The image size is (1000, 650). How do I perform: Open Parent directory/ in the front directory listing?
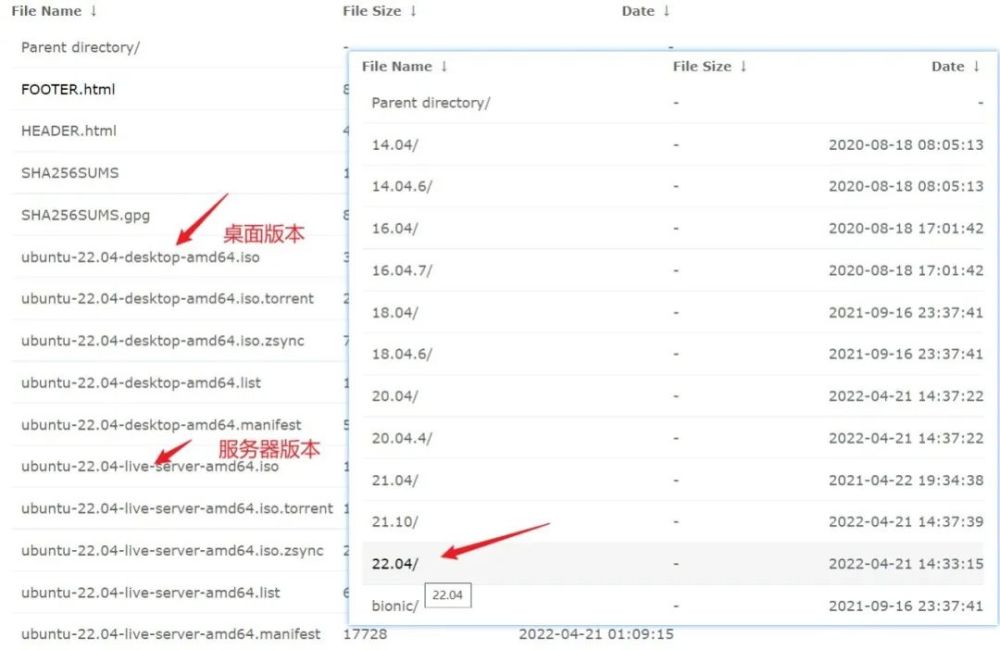pyautogui.click(x=430, y=103)
